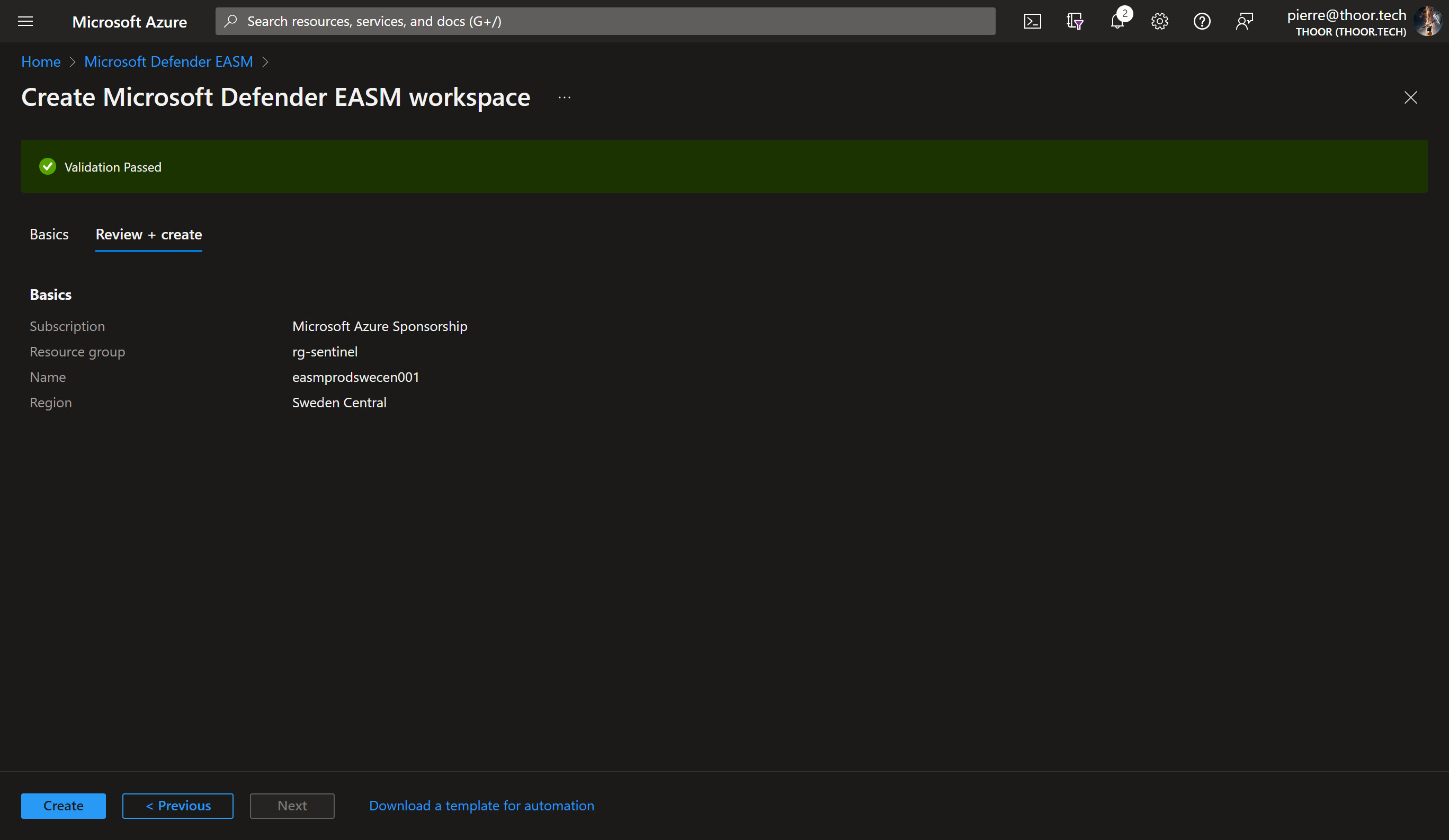Click the Resource group field label
Image resolution: width=1449 pixels, height=840 pixels.
tap(77, 351)
